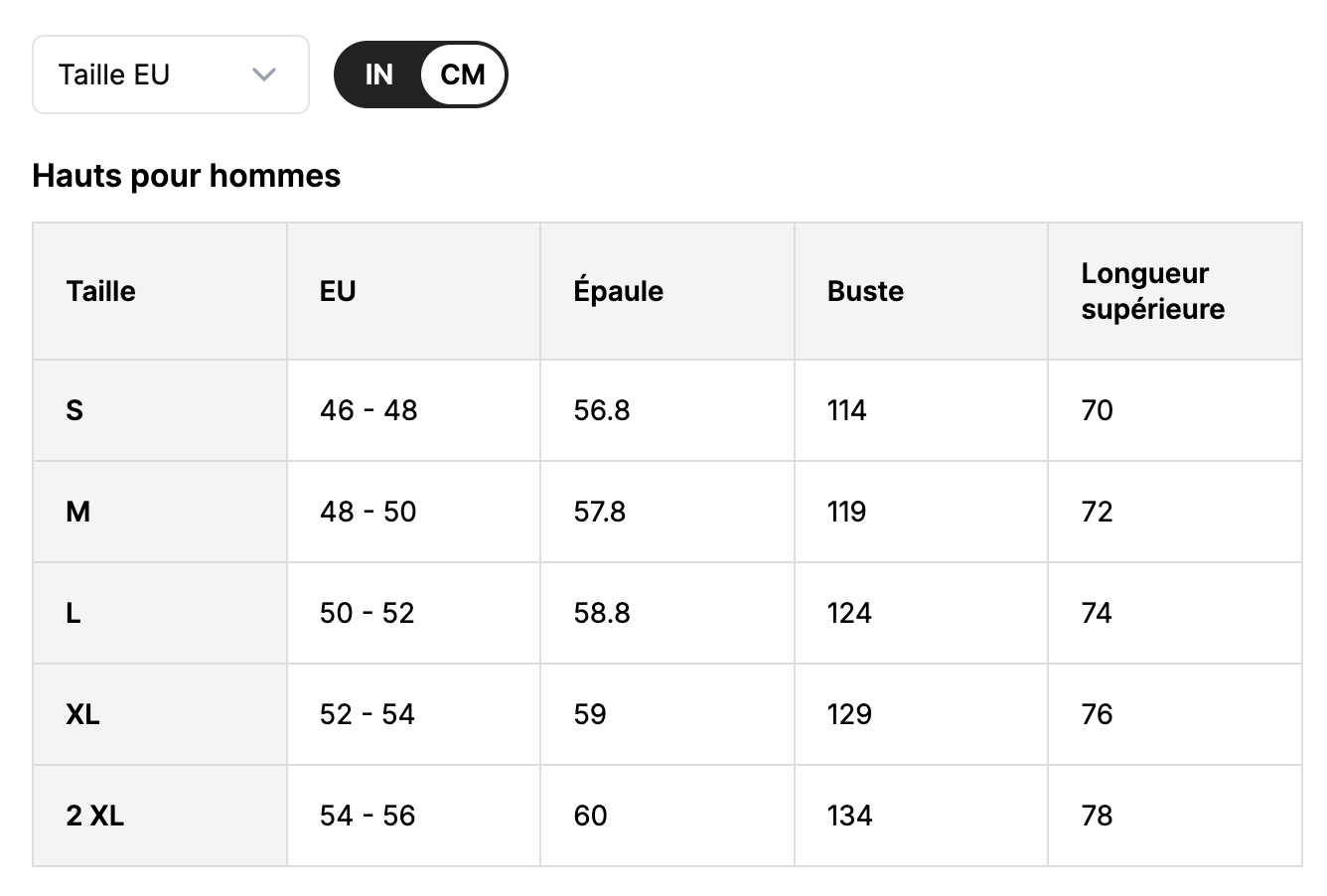Click the chevron arrow in Taille EU selector
Image resolution: width=1327 pixels, height=896 pixels.
pyautogui.click(x=263, y=75)
